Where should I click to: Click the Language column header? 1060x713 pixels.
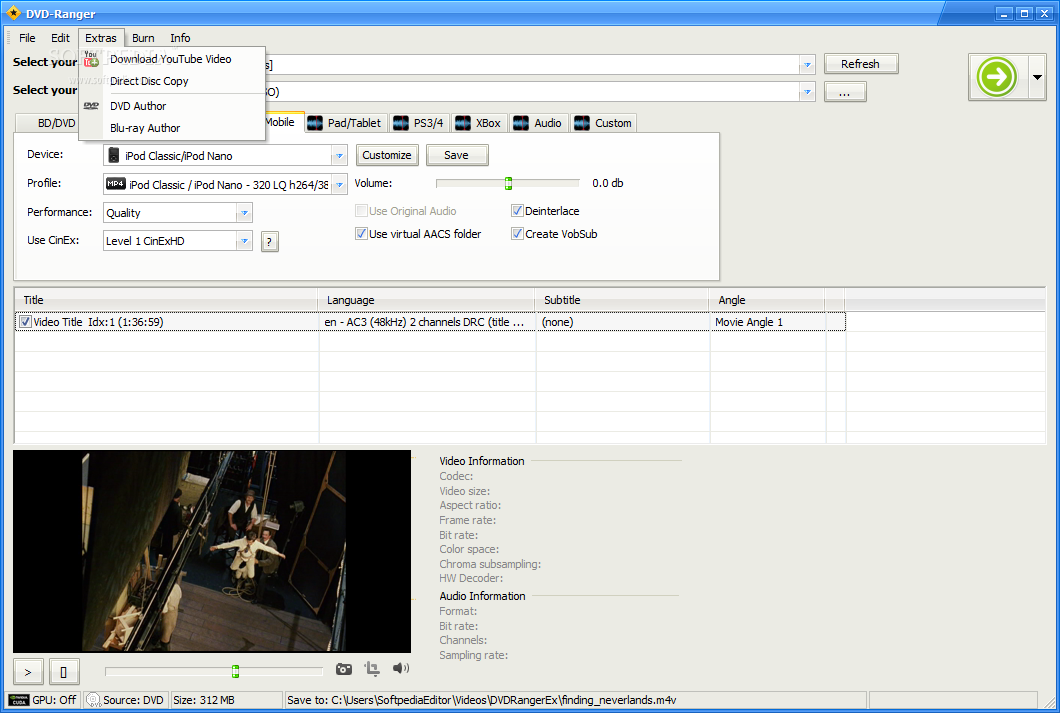[426, 300]
